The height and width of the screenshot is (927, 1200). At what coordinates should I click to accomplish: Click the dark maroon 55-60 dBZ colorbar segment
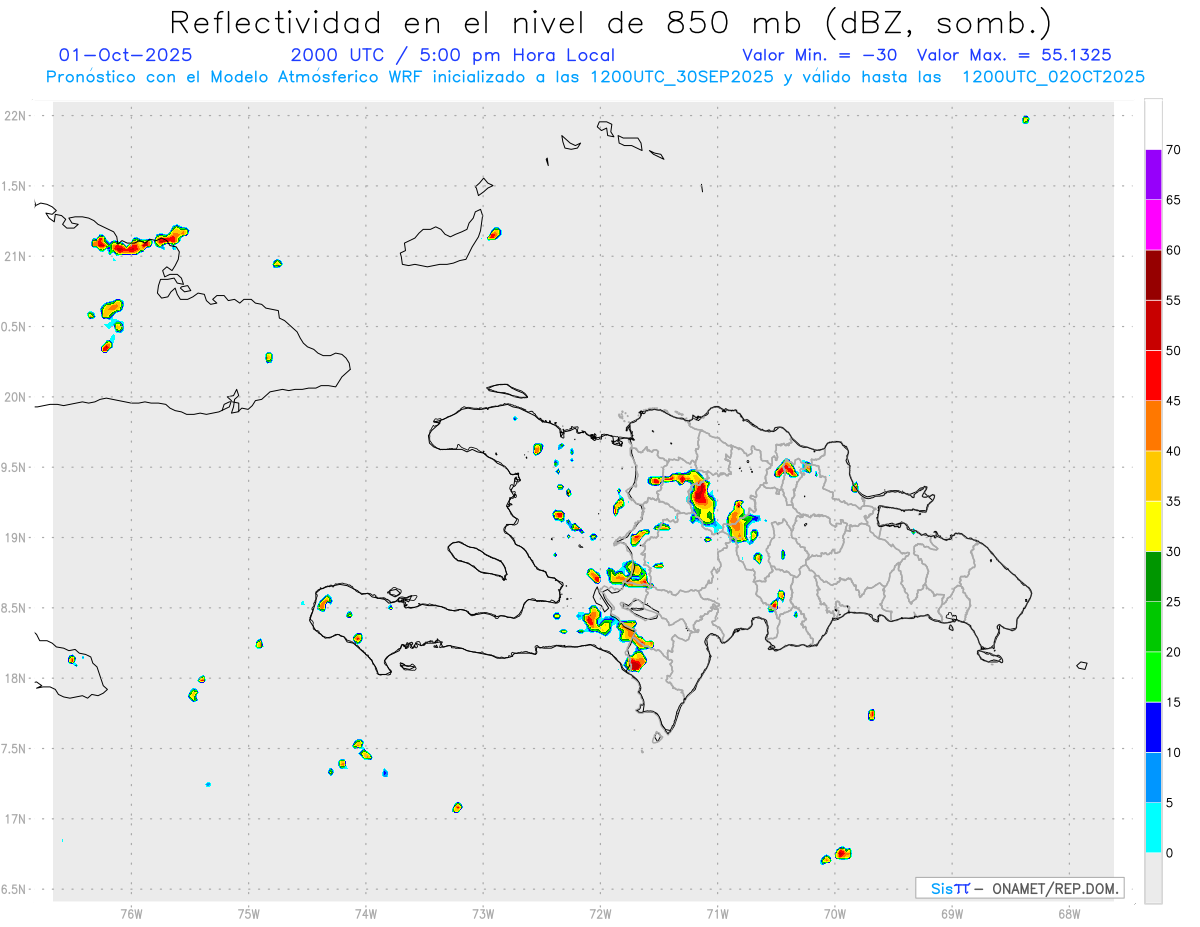point(1153,275)
